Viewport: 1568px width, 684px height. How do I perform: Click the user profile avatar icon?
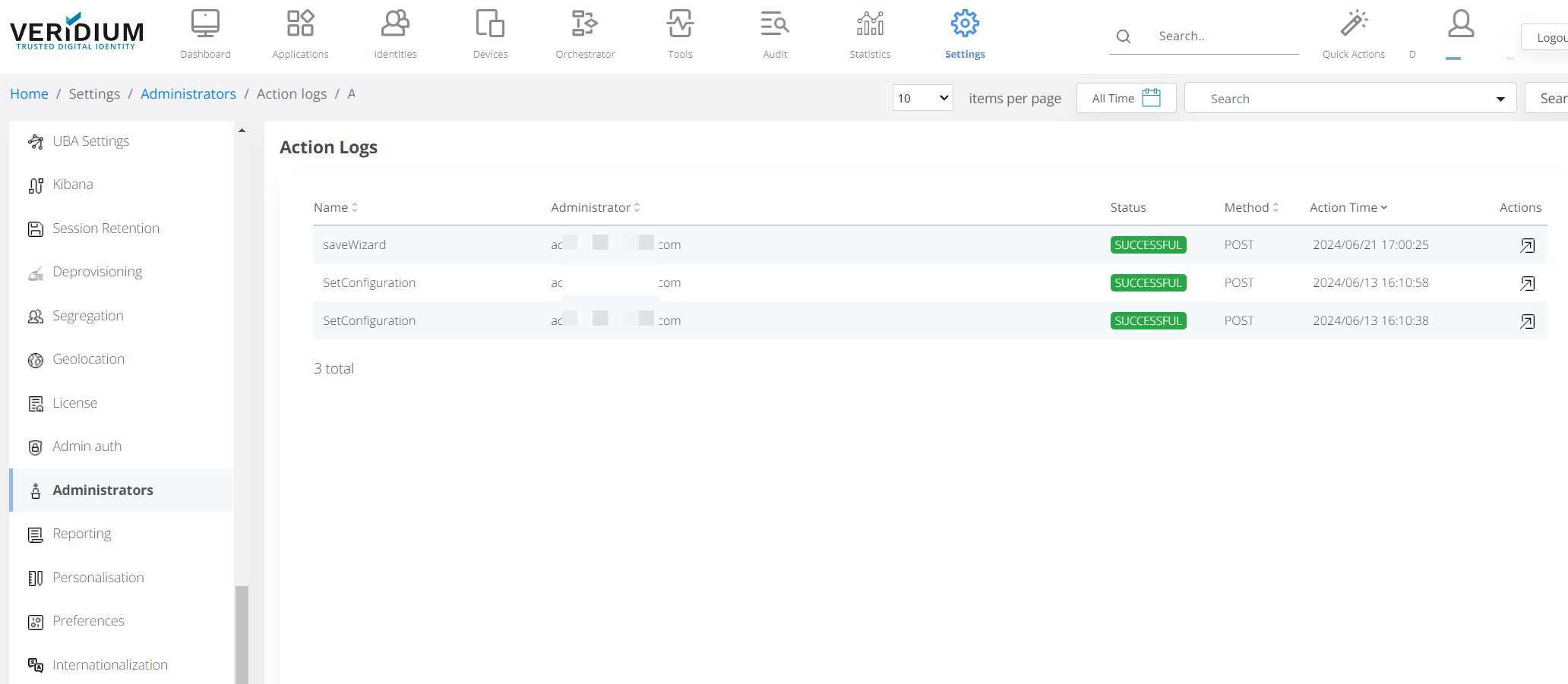pyautogui.click(x=1460, y=24)
